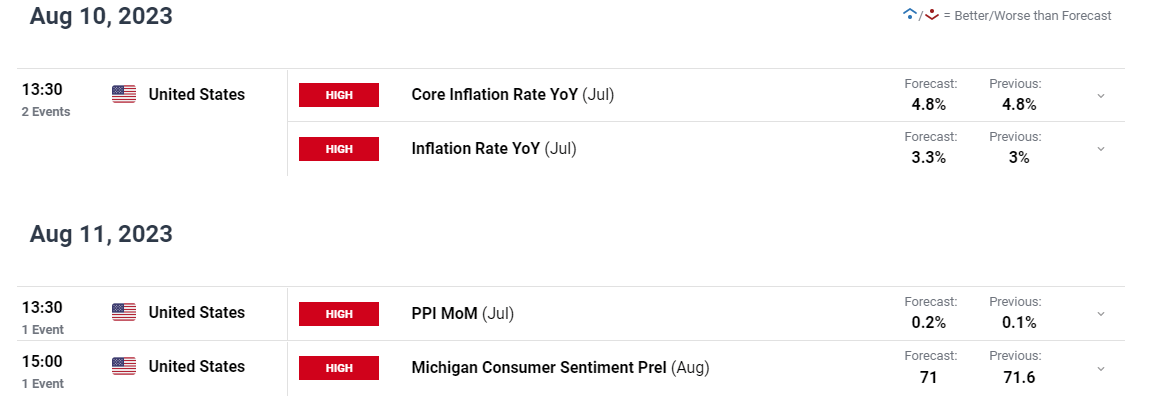Expand the Core Inflation Rate YoY row chevron
Image resolution: width=1174 pixels, height=410 pixels.
coord(1101,96)
